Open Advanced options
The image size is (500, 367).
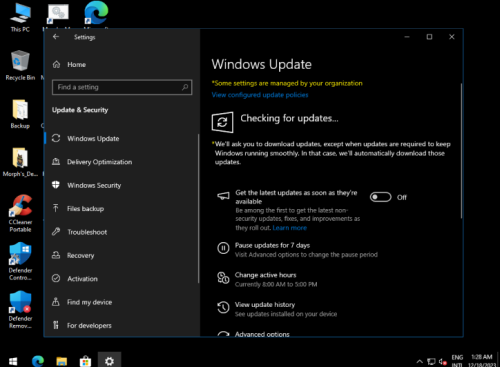tap(262, 334)
